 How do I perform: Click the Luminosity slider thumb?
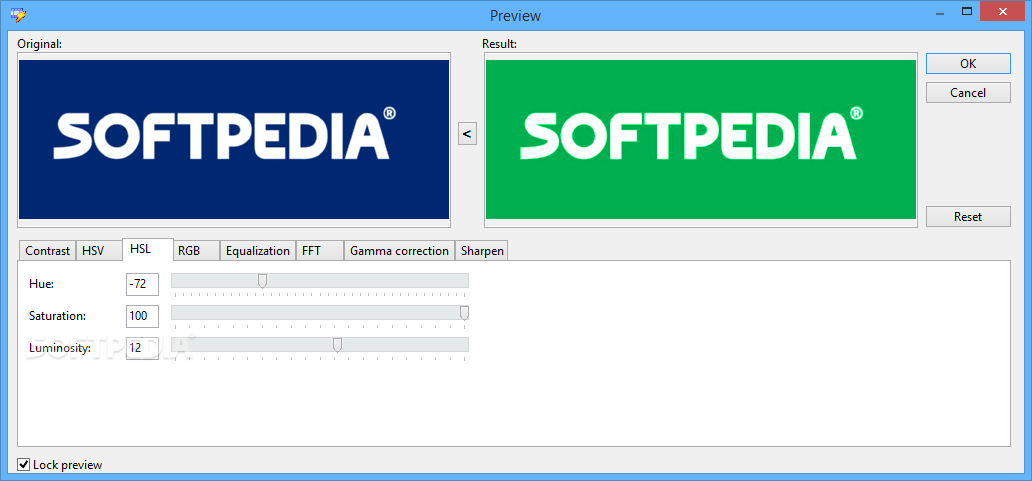[337, 345]
